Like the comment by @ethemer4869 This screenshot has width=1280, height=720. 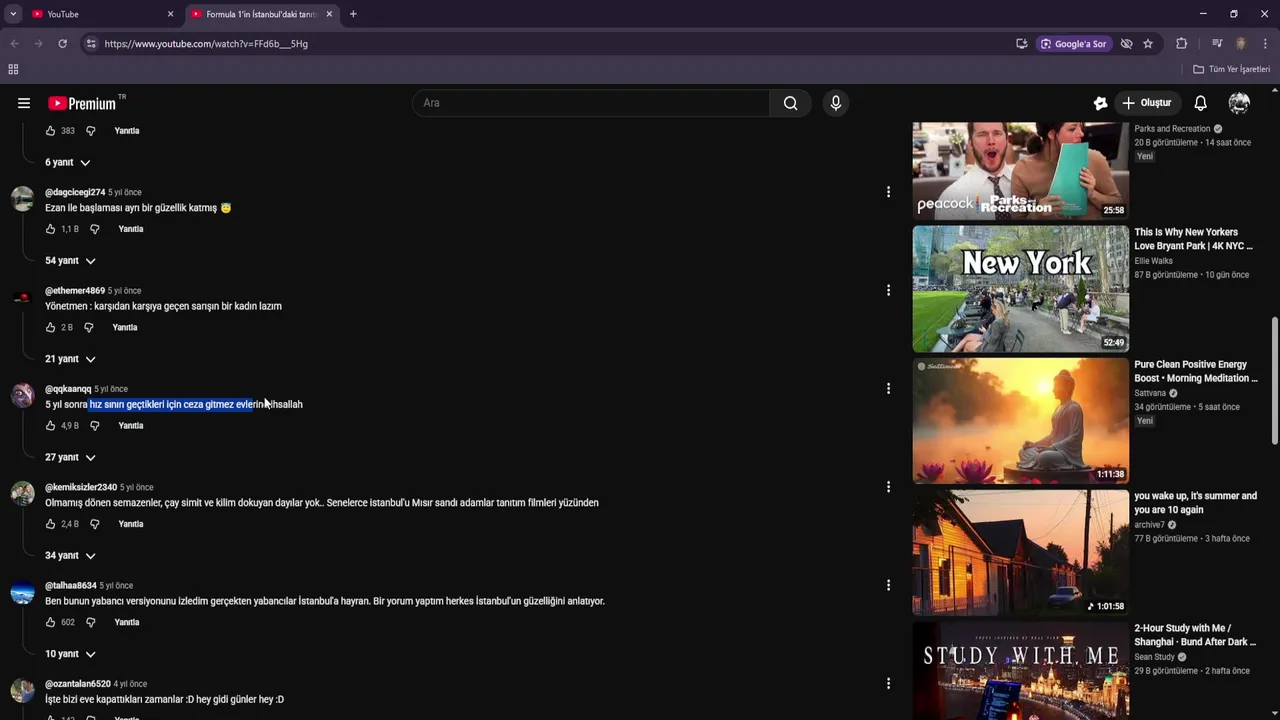point(51,327)
